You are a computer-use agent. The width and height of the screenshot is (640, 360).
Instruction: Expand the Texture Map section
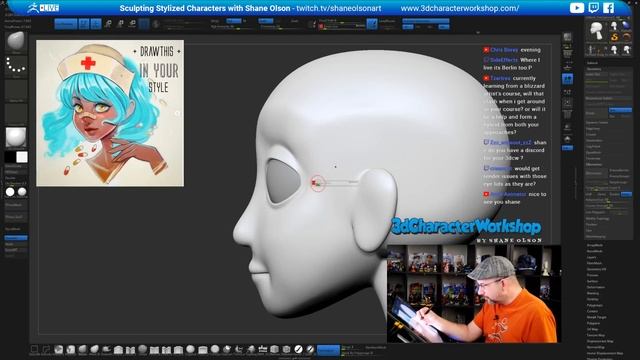point(596,335)
